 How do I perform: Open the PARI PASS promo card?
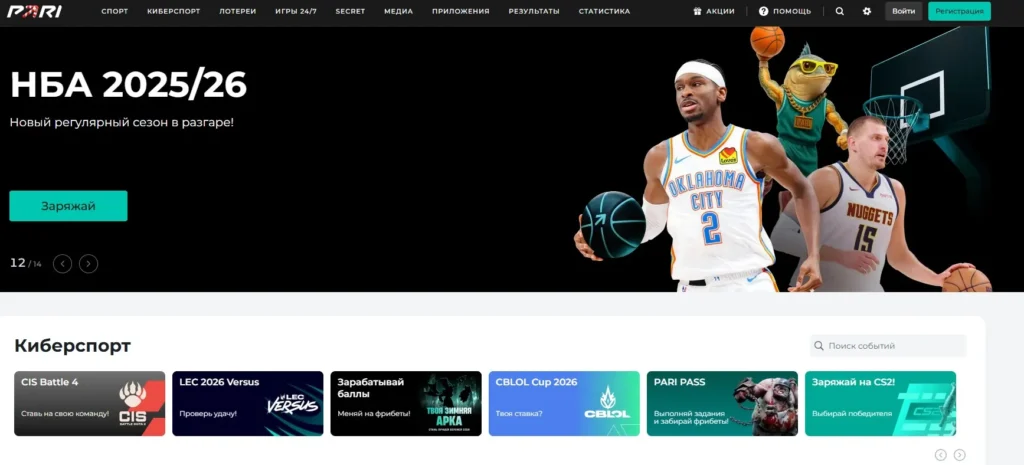722,403
